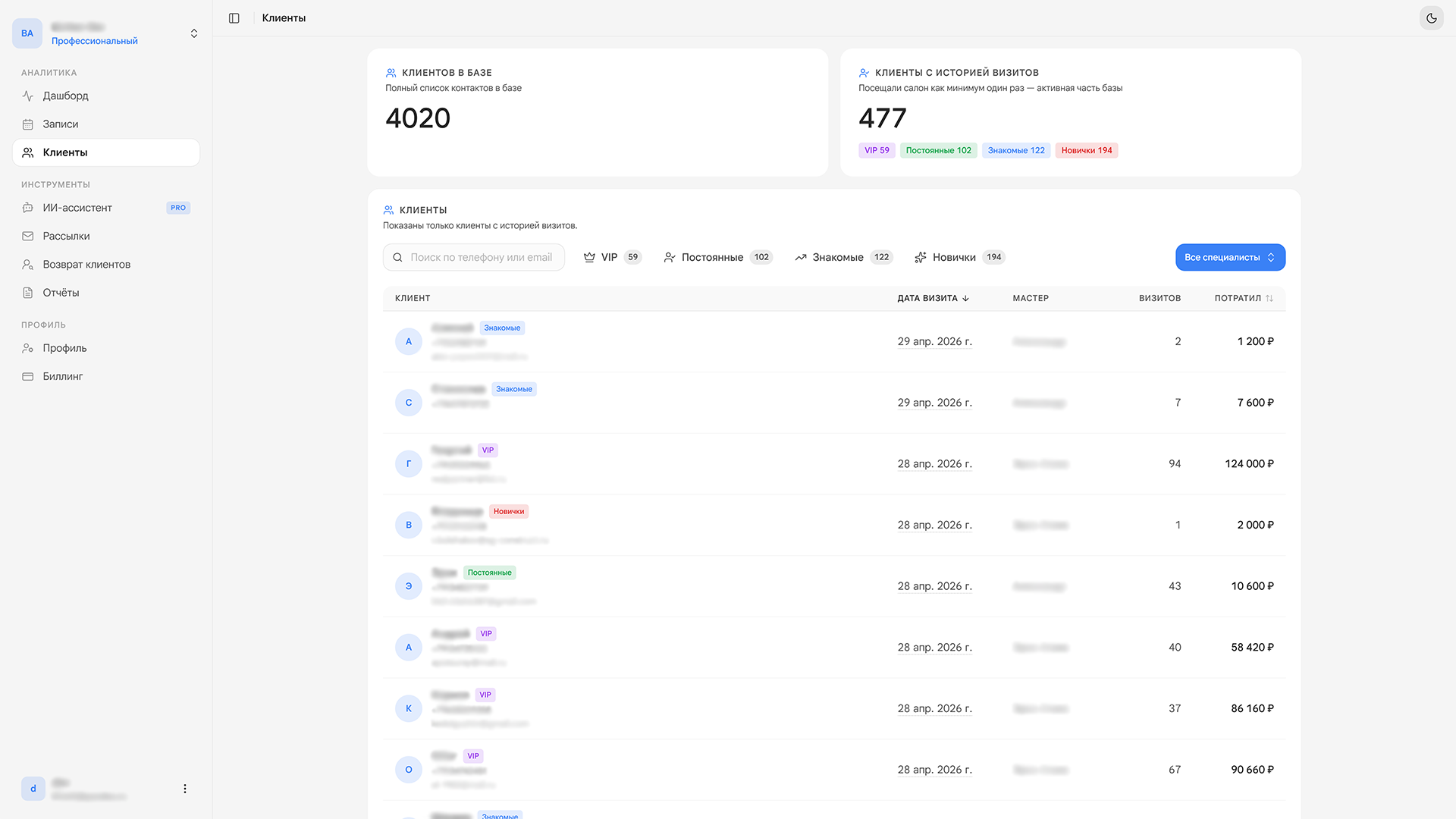Expand the workspace switcher chevrons
The width and height of the screenshot is (1456, 819).
click(194, 33)
